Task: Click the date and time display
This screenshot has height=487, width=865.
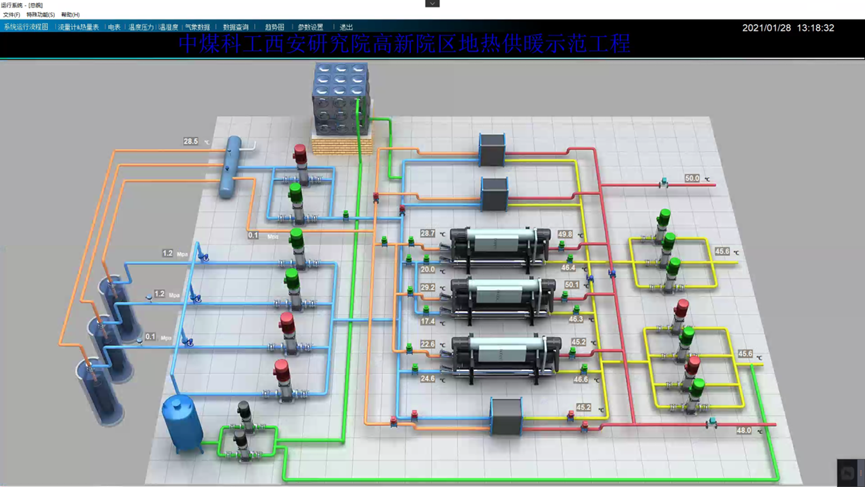Action: [x=787, y=28]
